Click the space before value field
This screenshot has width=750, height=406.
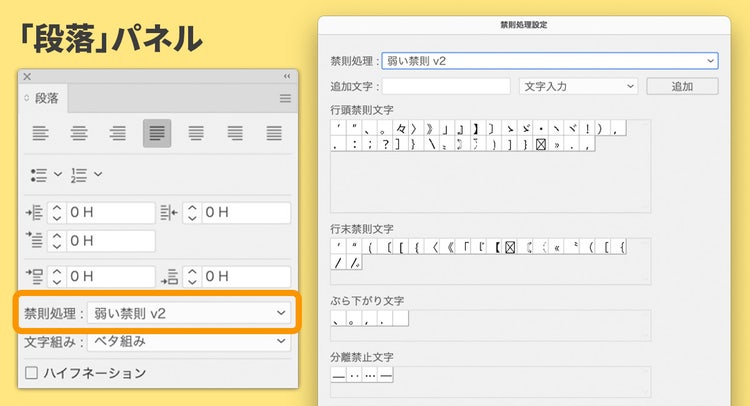click(x=110, y=276)
